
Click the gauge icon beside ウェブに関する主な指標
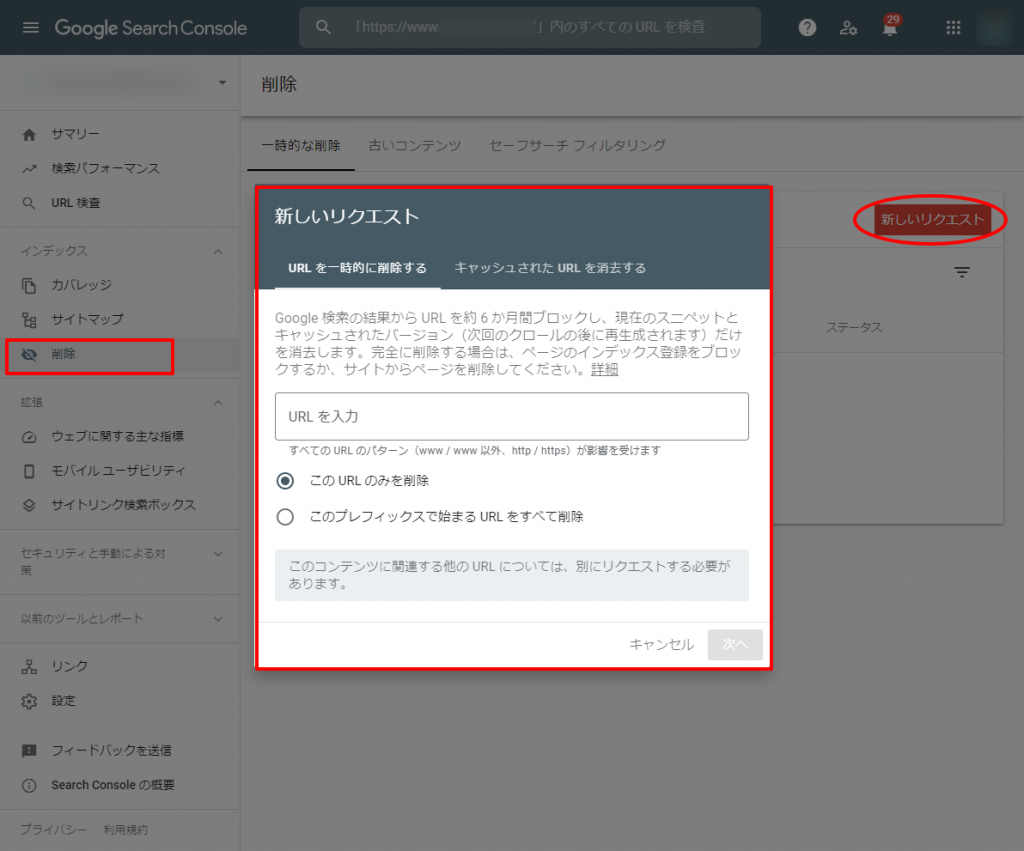pos(29,437)
